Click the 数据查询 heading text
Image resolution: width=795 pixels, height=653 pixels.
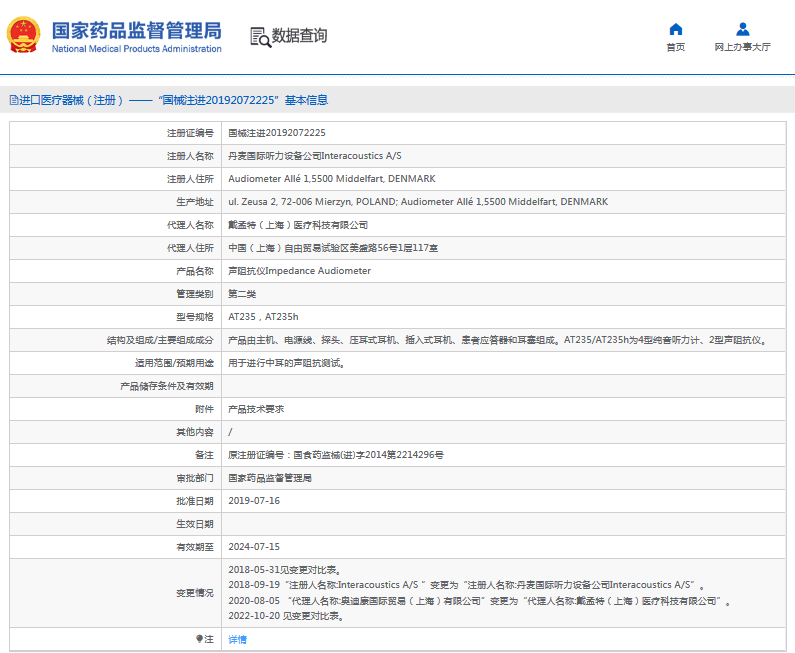pyautogui.click(x=299, y=36)
